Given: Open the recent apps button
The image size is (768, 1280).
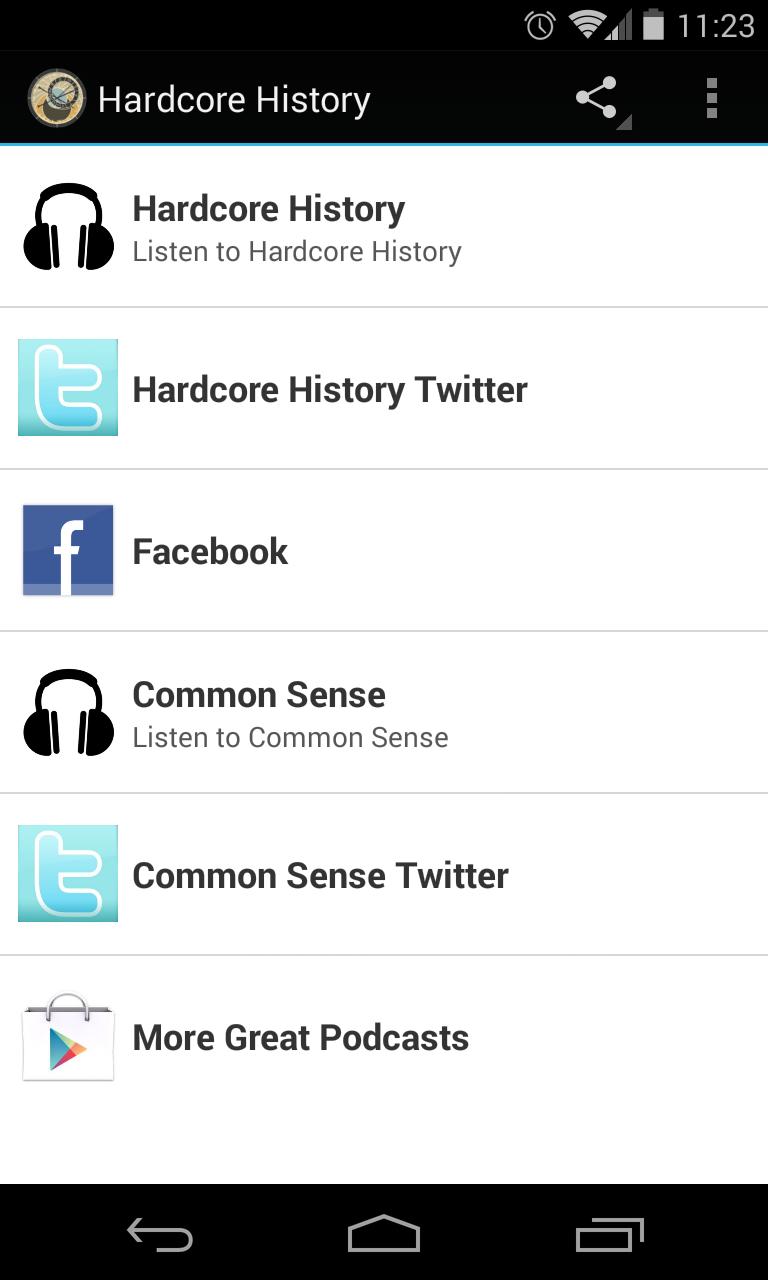Looking at the screenshot, I should pos(610,1234).
